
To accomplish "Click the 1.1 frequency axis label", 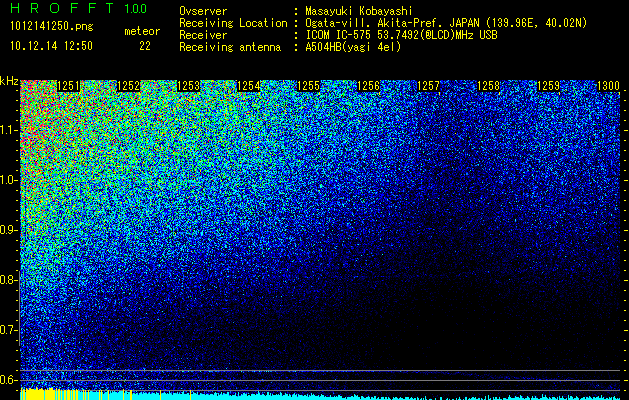I will coord(9,130).
